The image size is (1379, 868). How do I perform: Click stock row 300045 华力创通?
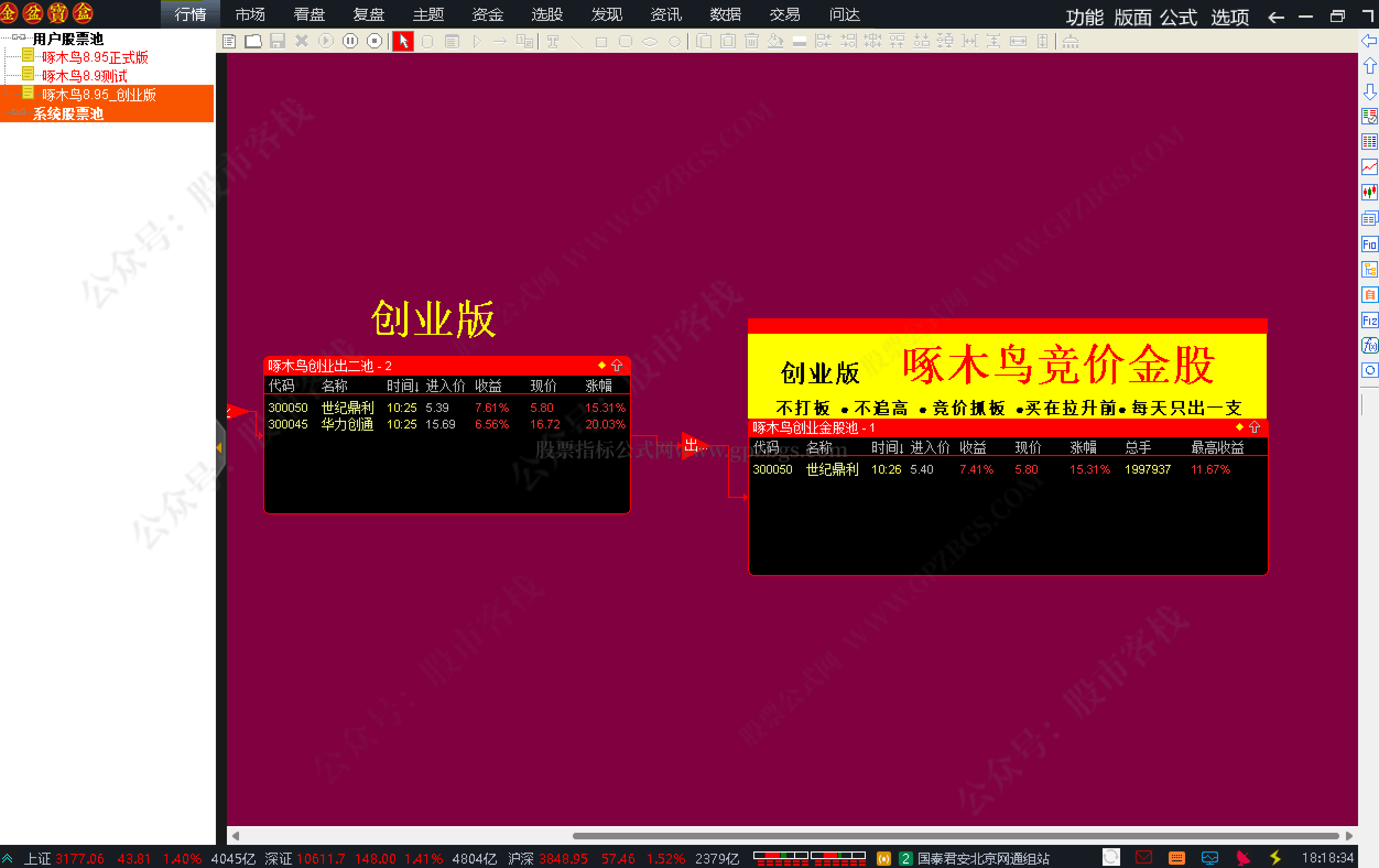pyautogui.click(x=447, y=424)
